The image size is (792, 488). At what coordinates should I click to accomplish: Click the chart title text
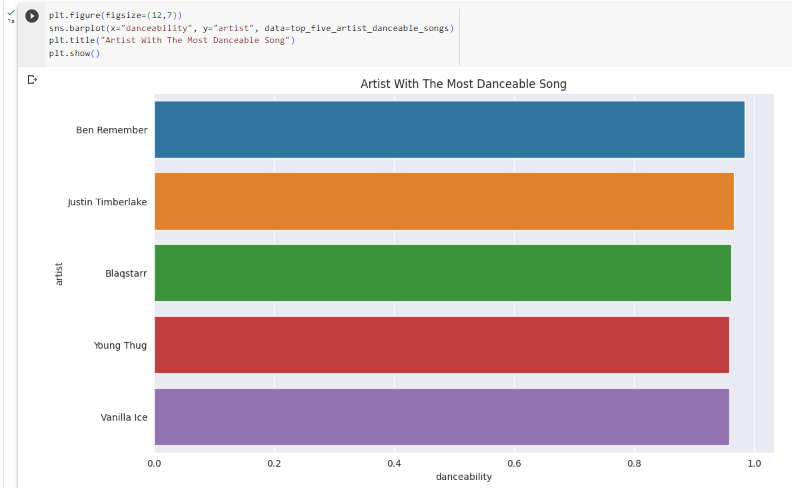(x=463, y=84)
